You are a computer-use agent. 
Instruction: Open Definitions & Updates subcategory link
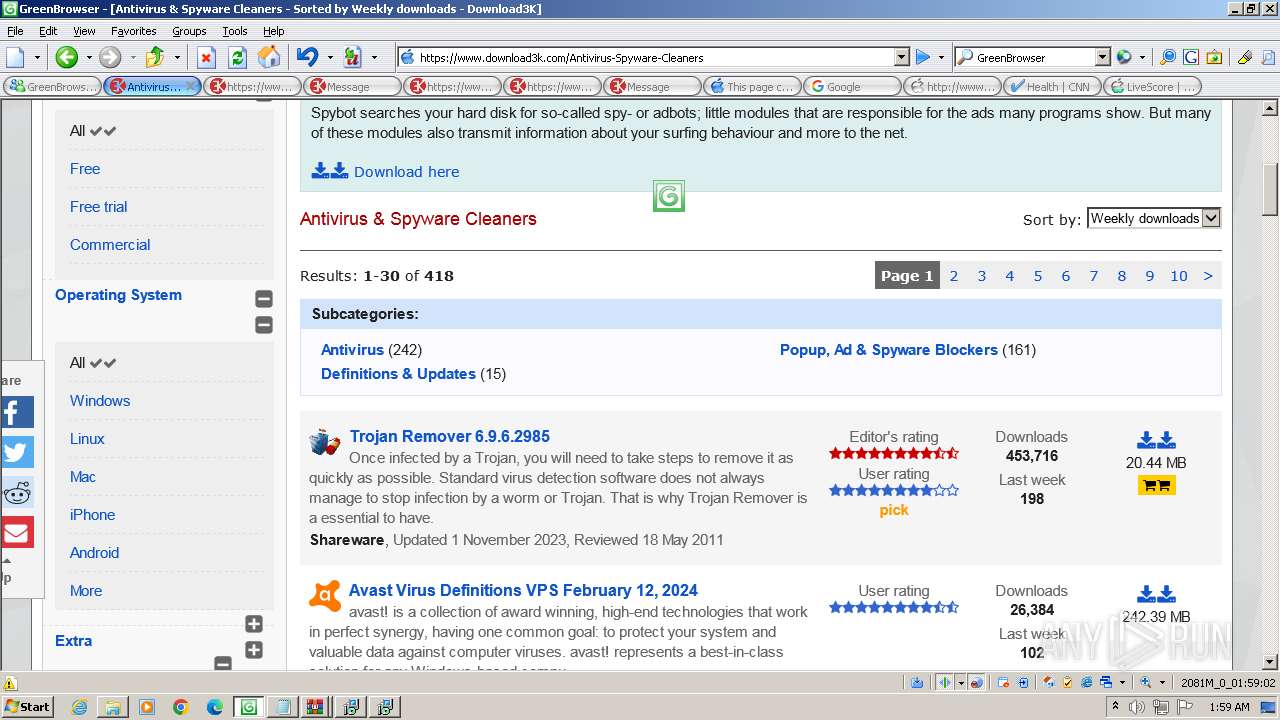coord(398,374)
